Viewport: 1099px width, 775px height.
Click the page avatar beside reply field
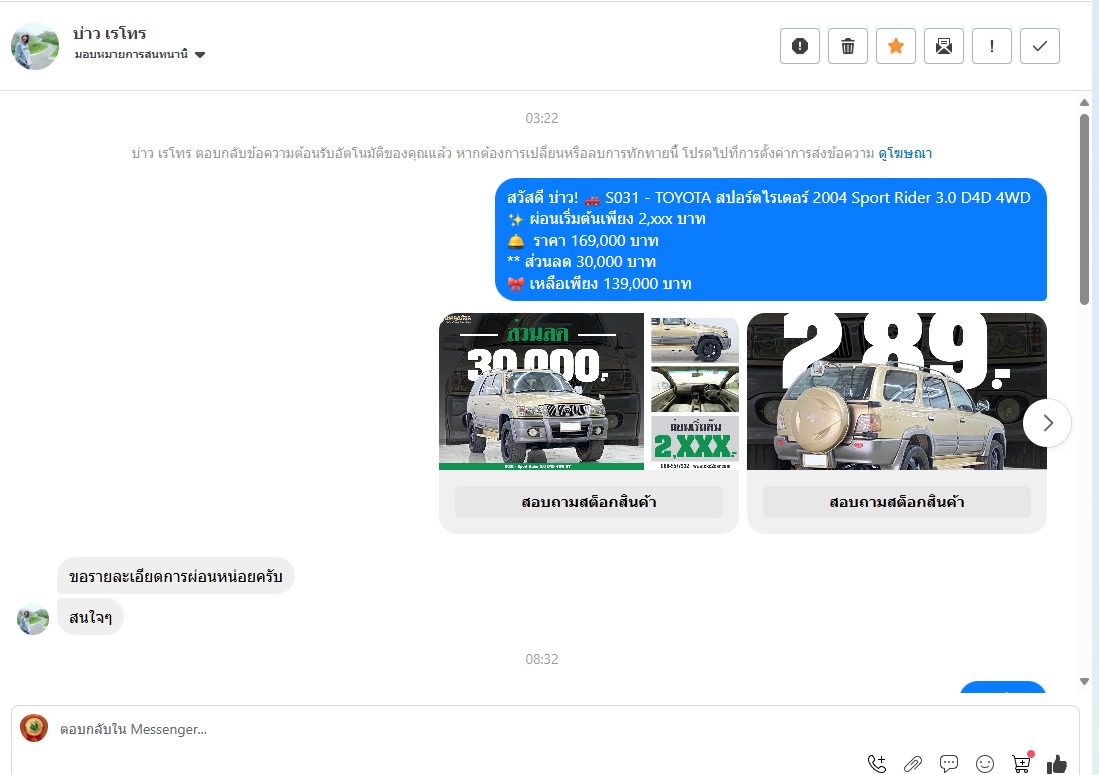34,728
